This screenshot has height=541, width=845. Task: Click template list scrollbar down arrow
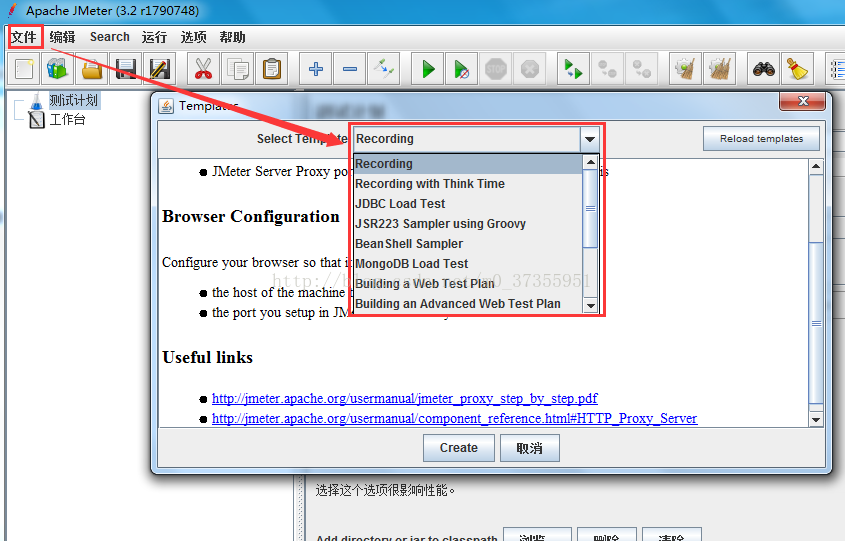click(591, 306)
